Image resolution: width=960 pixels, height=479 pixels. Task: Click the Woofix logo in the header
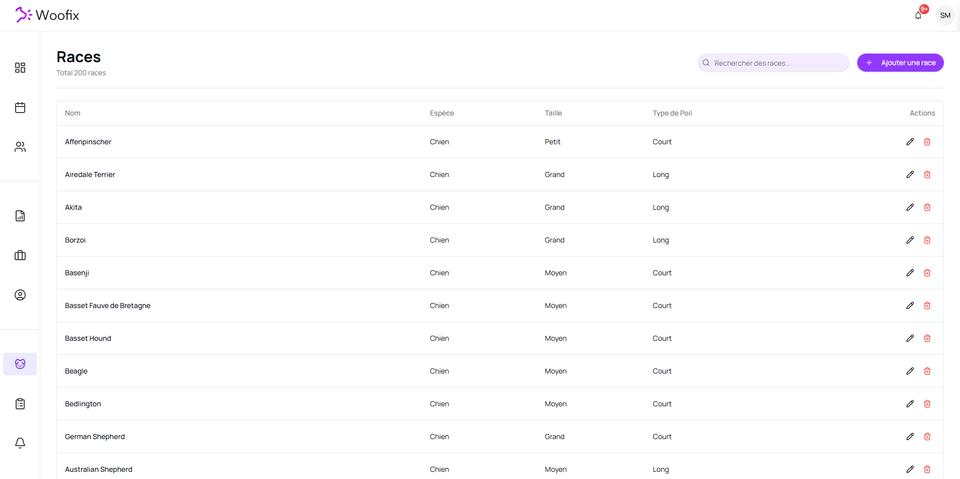47,15
